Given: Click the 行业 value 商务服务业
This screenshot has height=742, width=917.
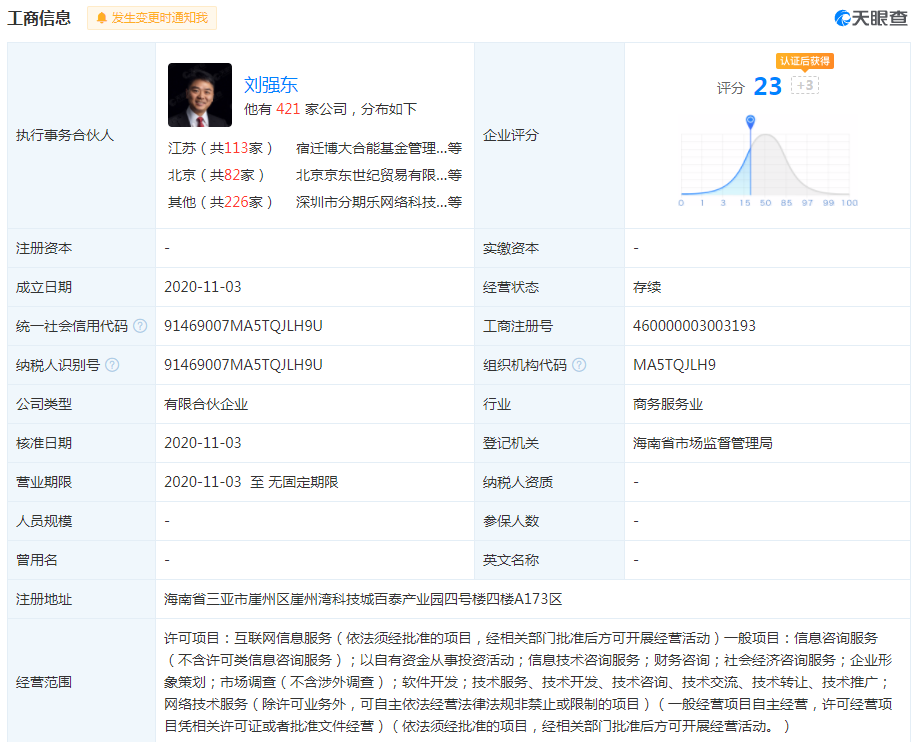Looking at the screenshot, I should click(668, 404).
